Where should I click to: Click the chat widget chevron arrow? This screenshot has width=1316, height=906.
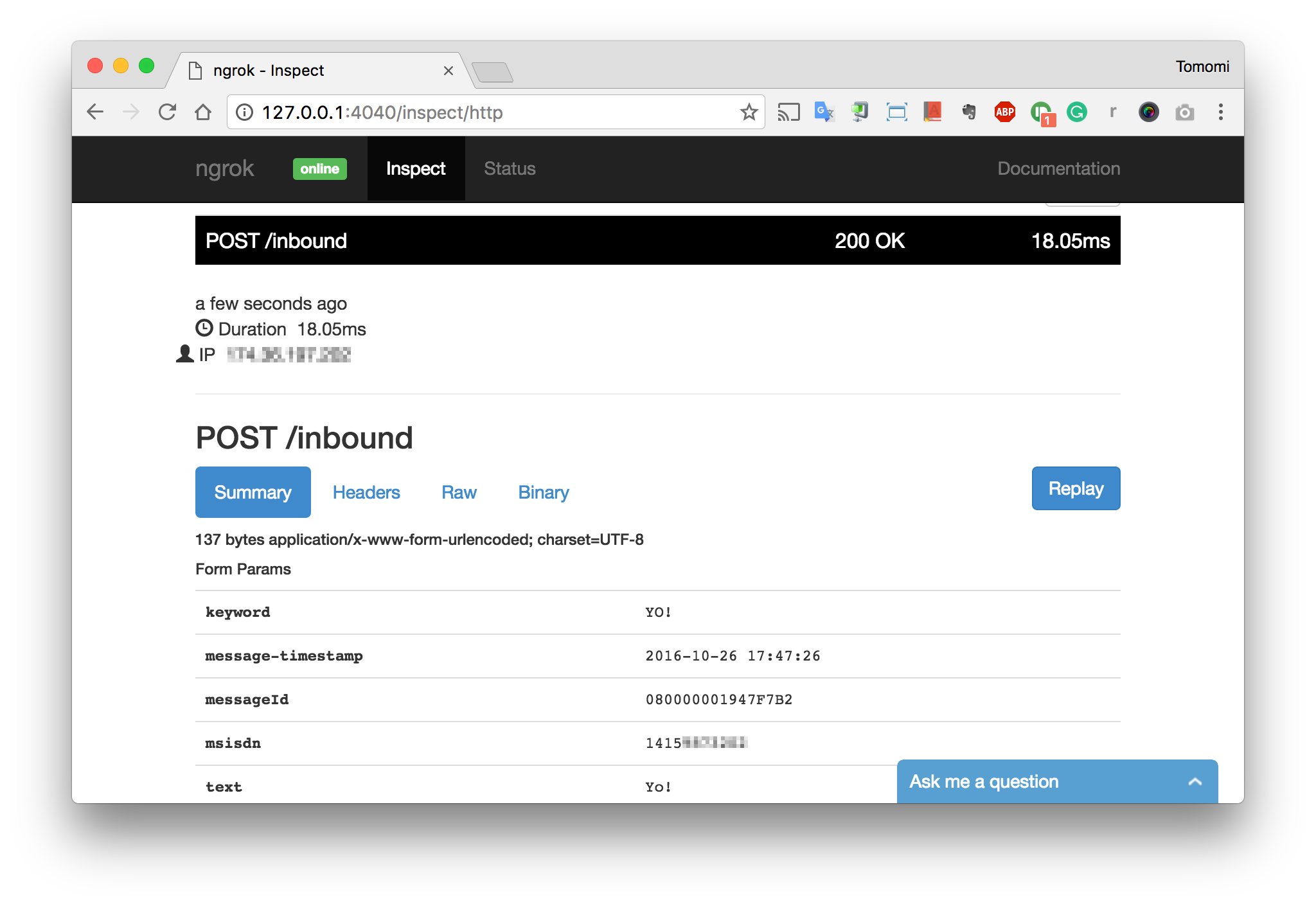point(1195,782)
